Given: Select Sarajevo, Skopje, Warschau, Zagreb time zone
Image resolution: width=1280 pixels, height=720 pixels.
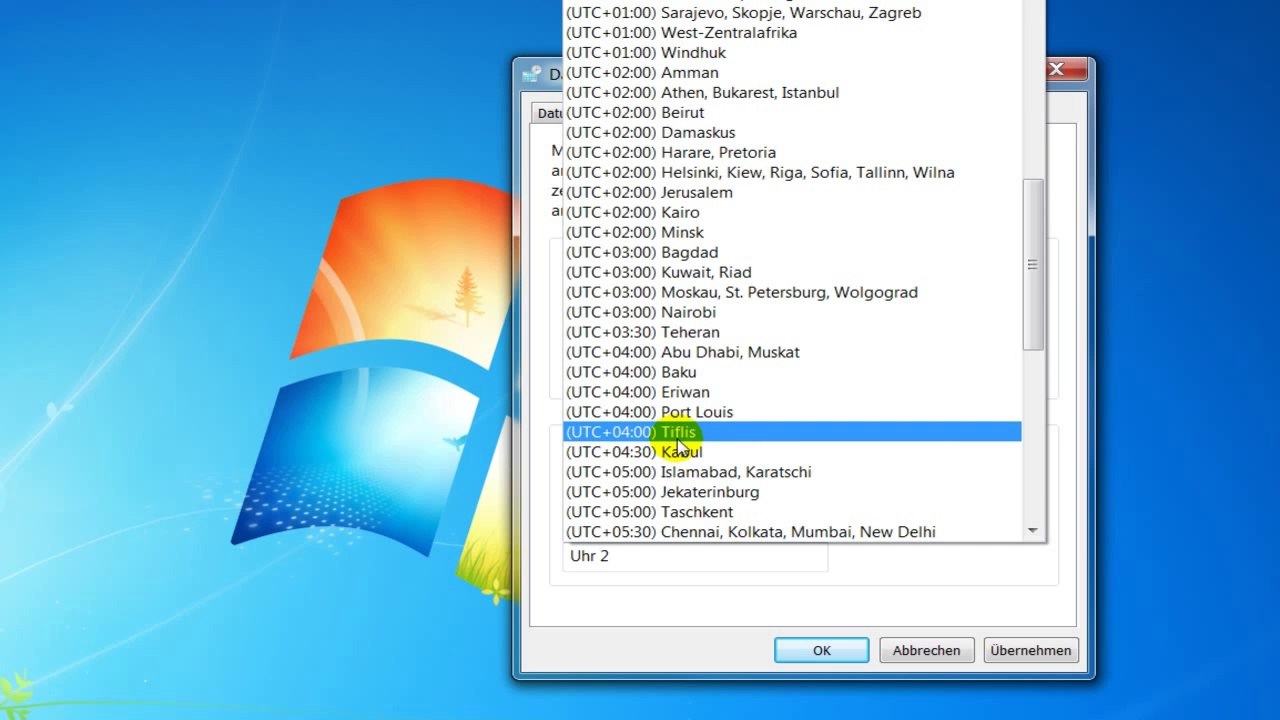Looking at the screenshot, I should 792,13.
